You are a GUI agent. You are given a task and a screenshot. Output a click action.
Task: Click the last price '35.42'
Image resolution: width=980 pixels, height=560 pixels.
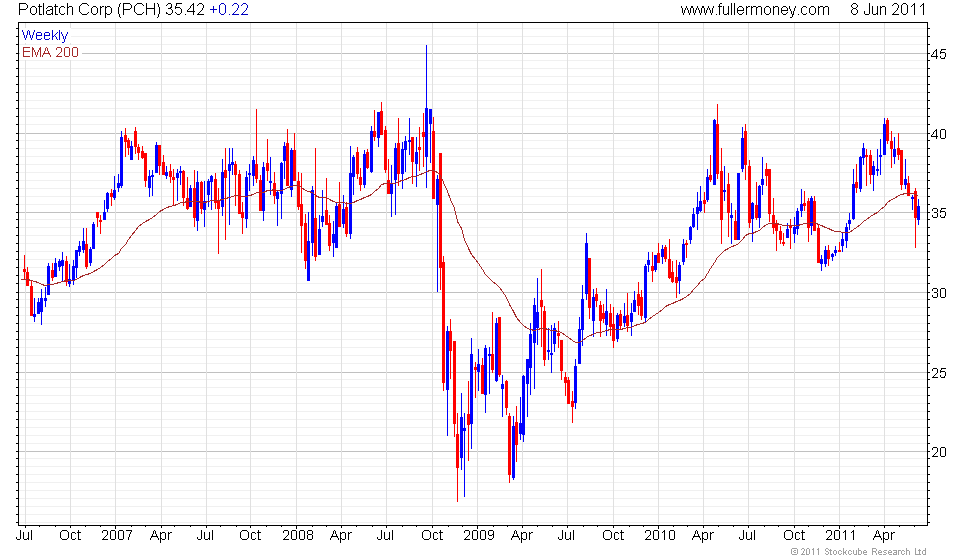point(185,10)
